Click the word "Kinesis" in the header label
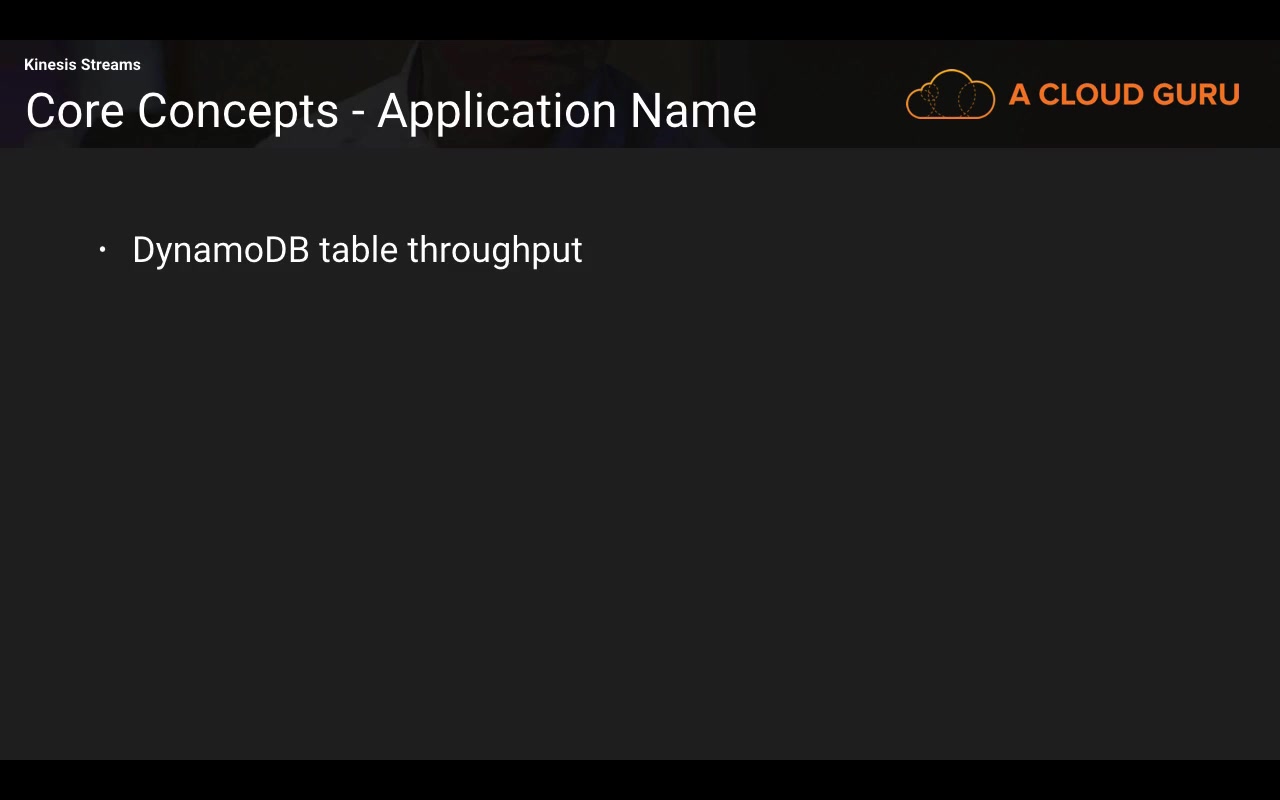 50,65
